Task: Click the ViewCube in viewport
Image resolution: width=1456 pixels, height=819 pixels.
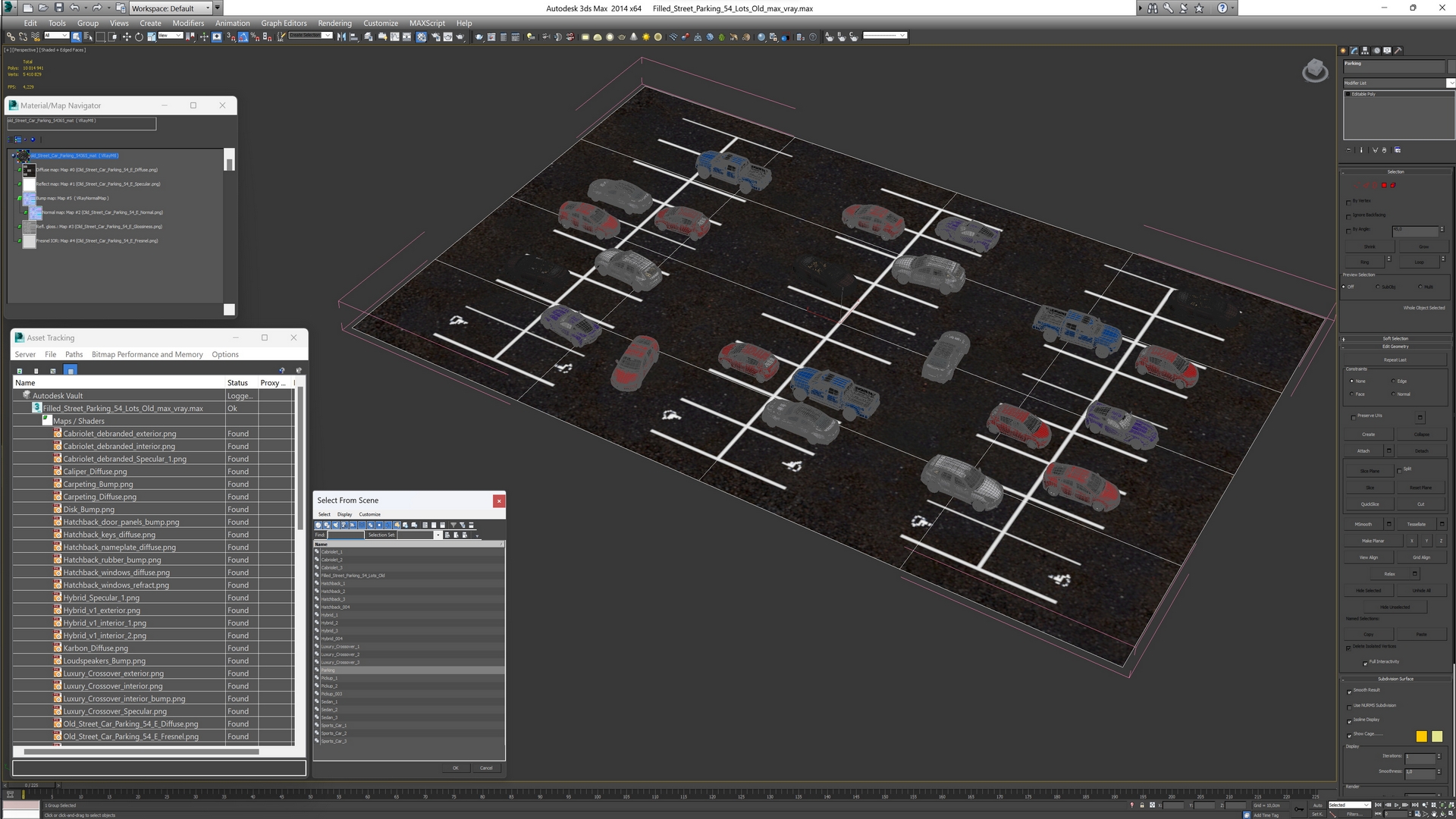Action: point(1315,71)
